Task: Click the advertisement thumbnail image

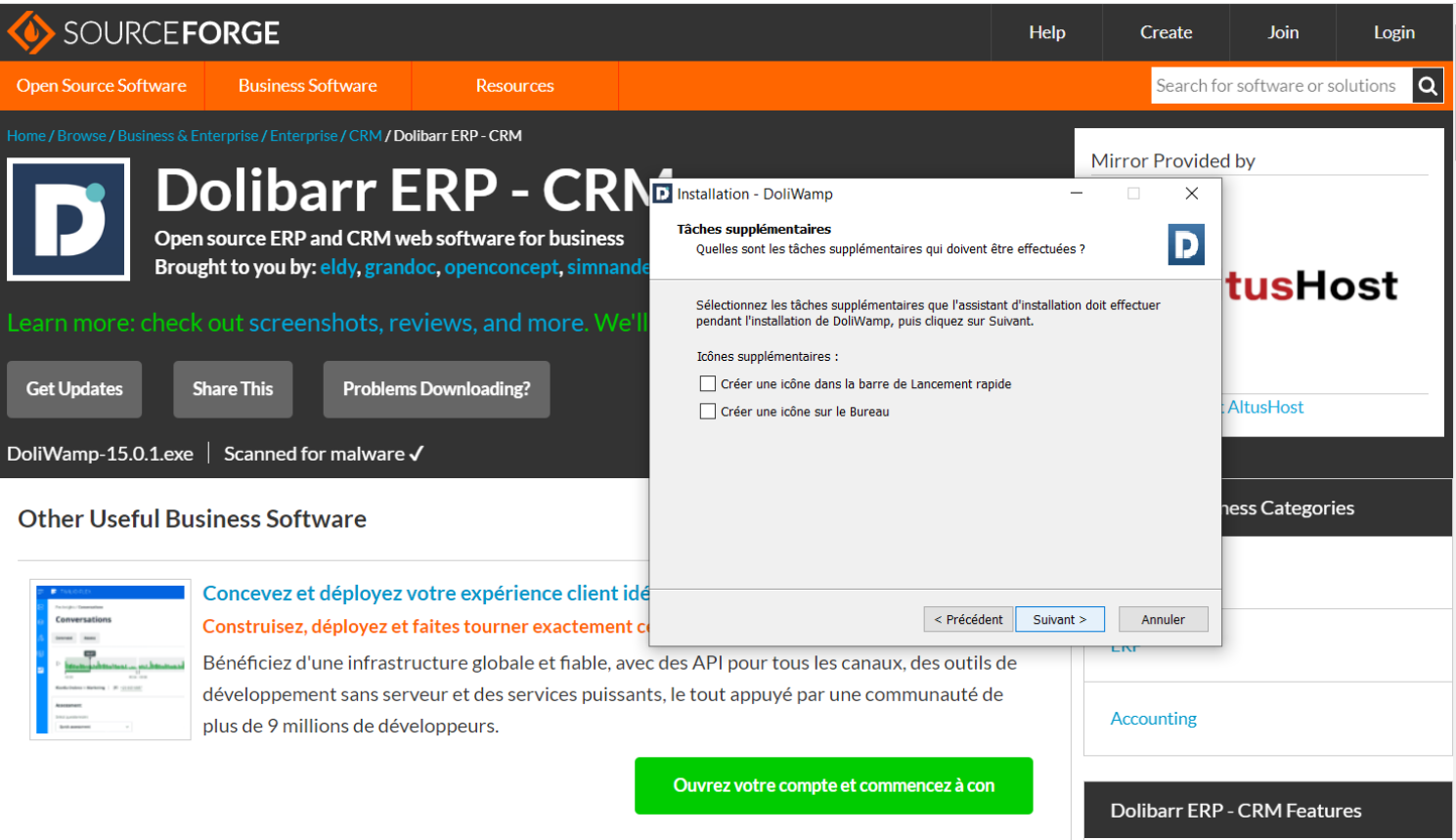Action: point(110,659)
